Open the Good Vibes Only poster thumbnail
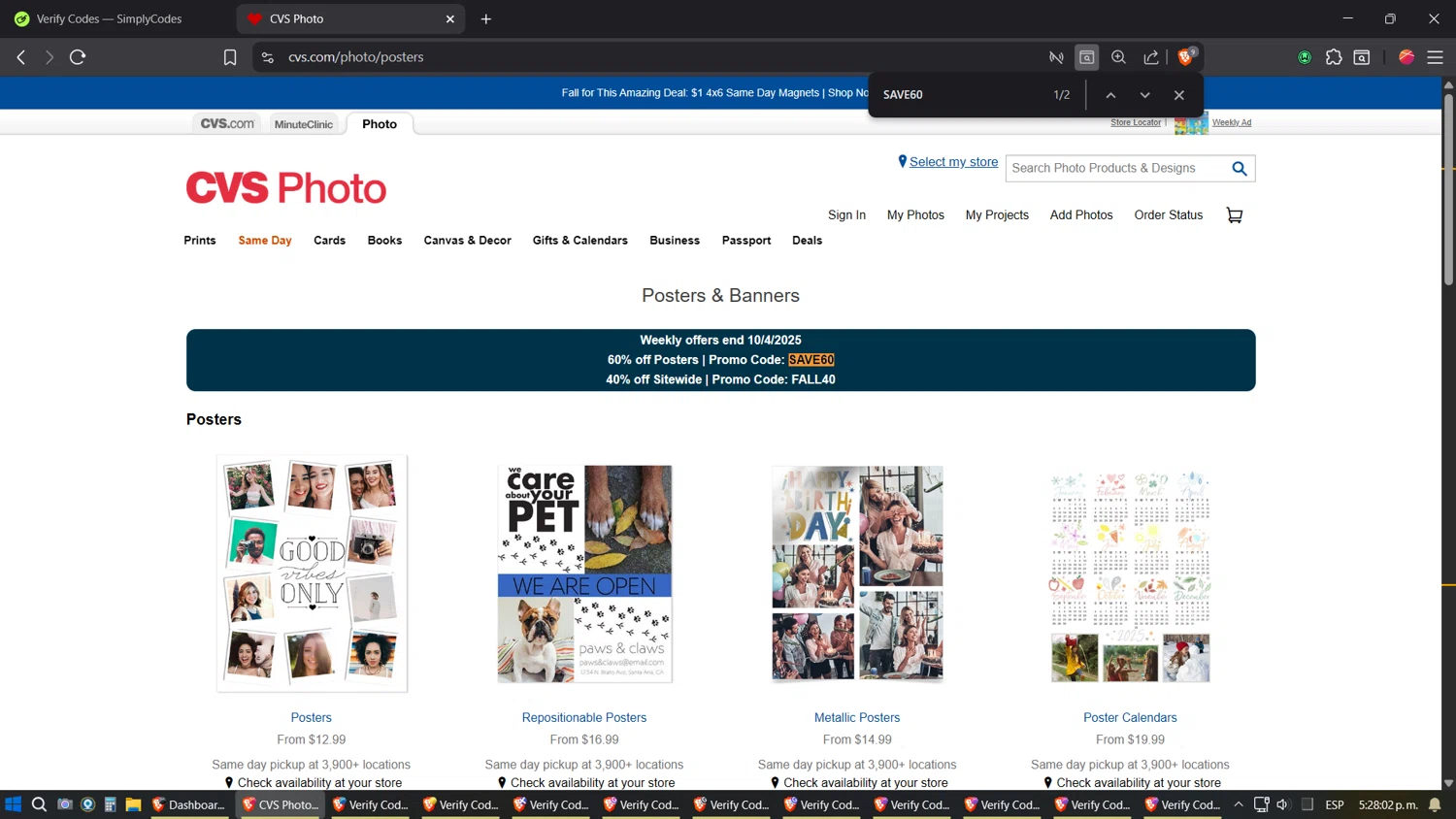The height and width of the screenshot is (819, 1456). [312, 573]
